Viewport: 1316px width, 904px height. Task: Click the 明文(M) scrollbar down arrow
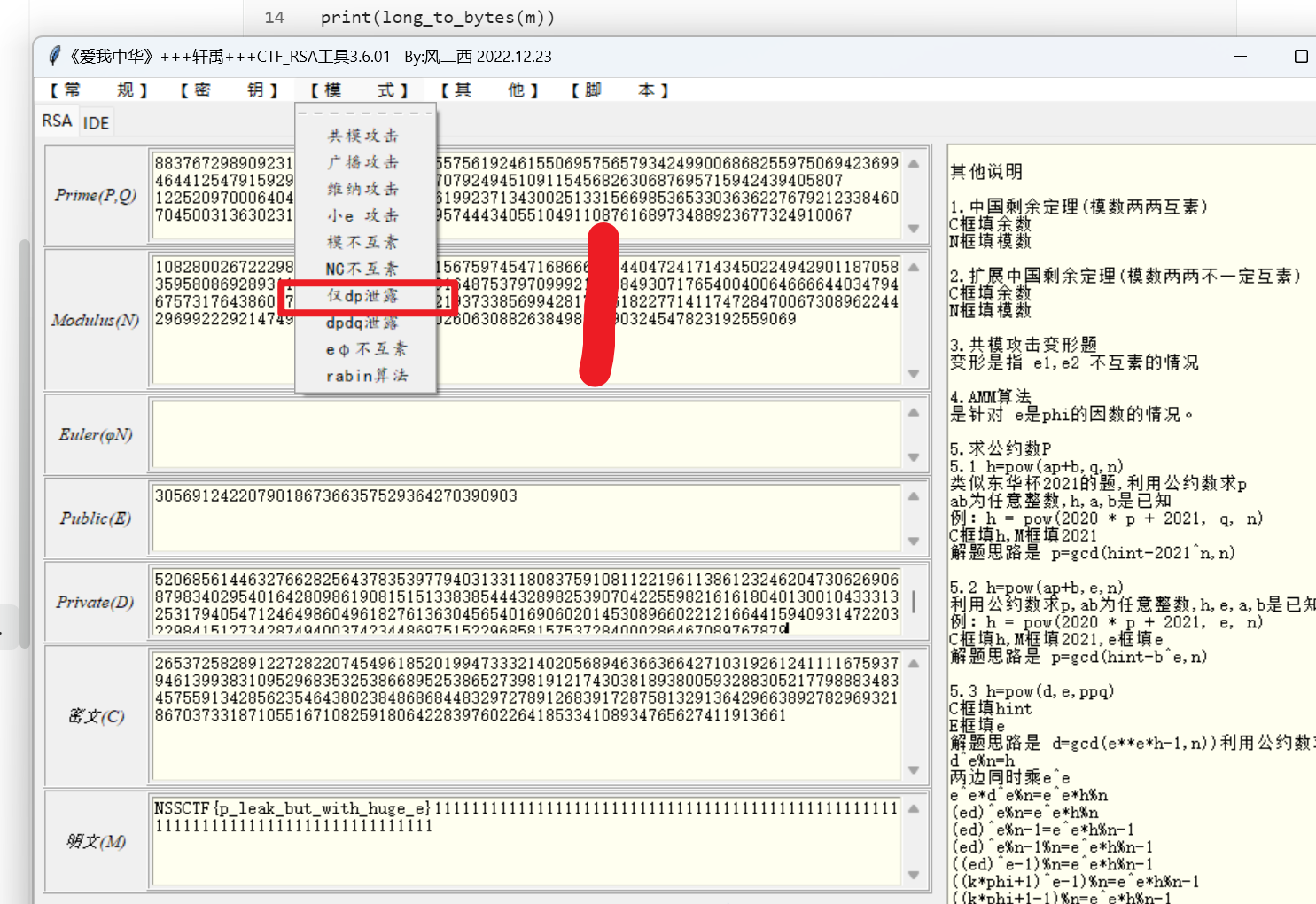pos(915,875)
